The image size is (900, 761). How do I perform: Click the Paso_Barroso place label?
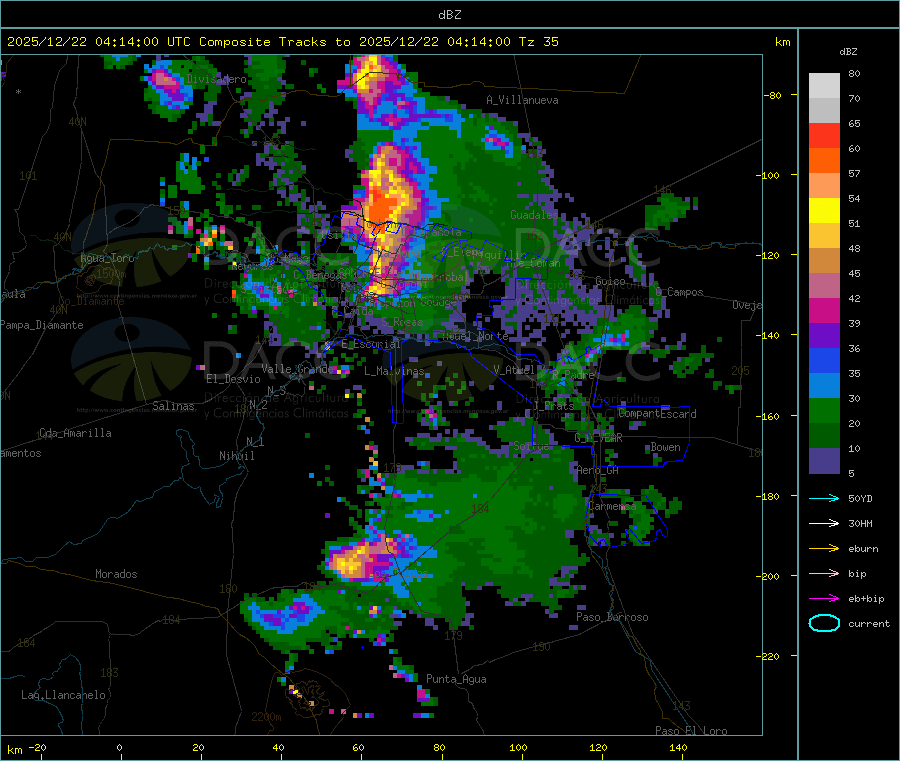(x=612, y=617)
